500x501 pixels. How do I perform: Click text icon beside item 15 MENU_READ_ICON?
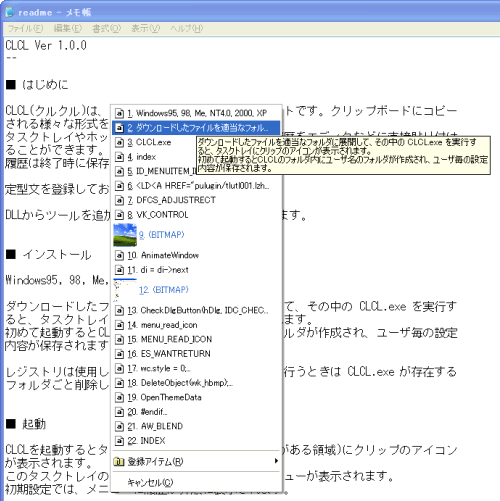119,339
